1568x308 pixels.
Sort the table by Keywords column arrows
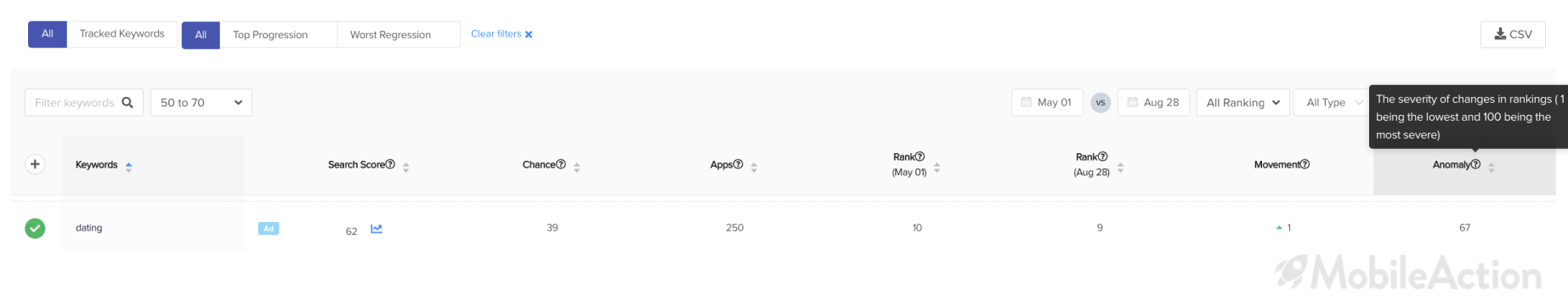(128, 166)
